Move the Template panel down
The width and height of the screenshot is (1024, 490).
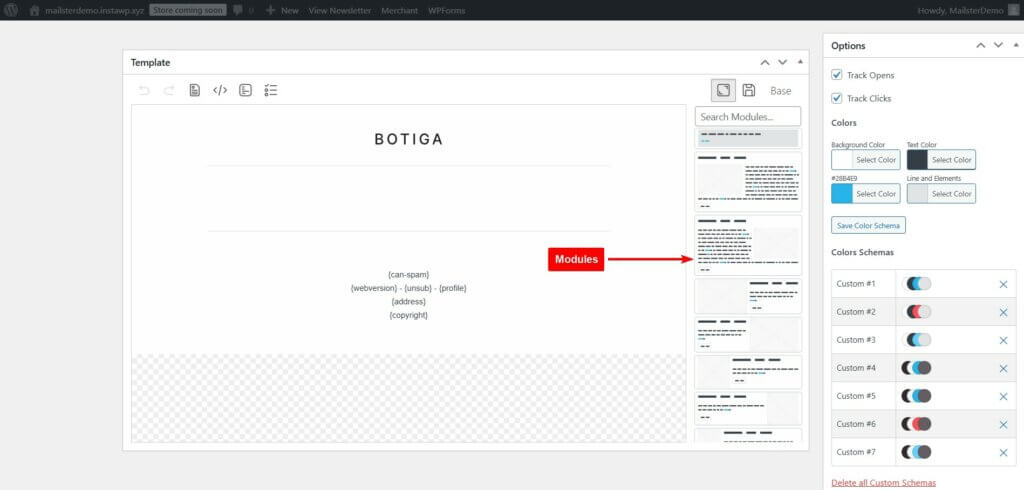782,62
